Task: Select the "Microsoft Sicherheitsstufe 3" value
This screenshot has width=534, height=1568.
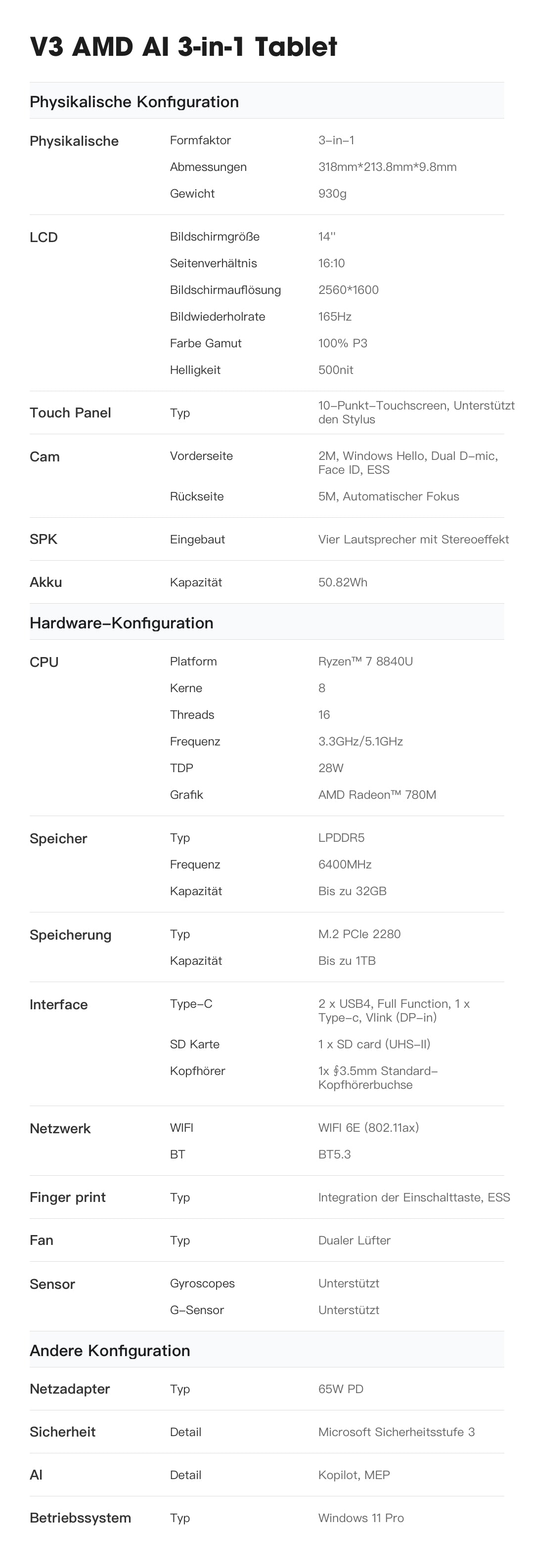Action: point(397,1432)
